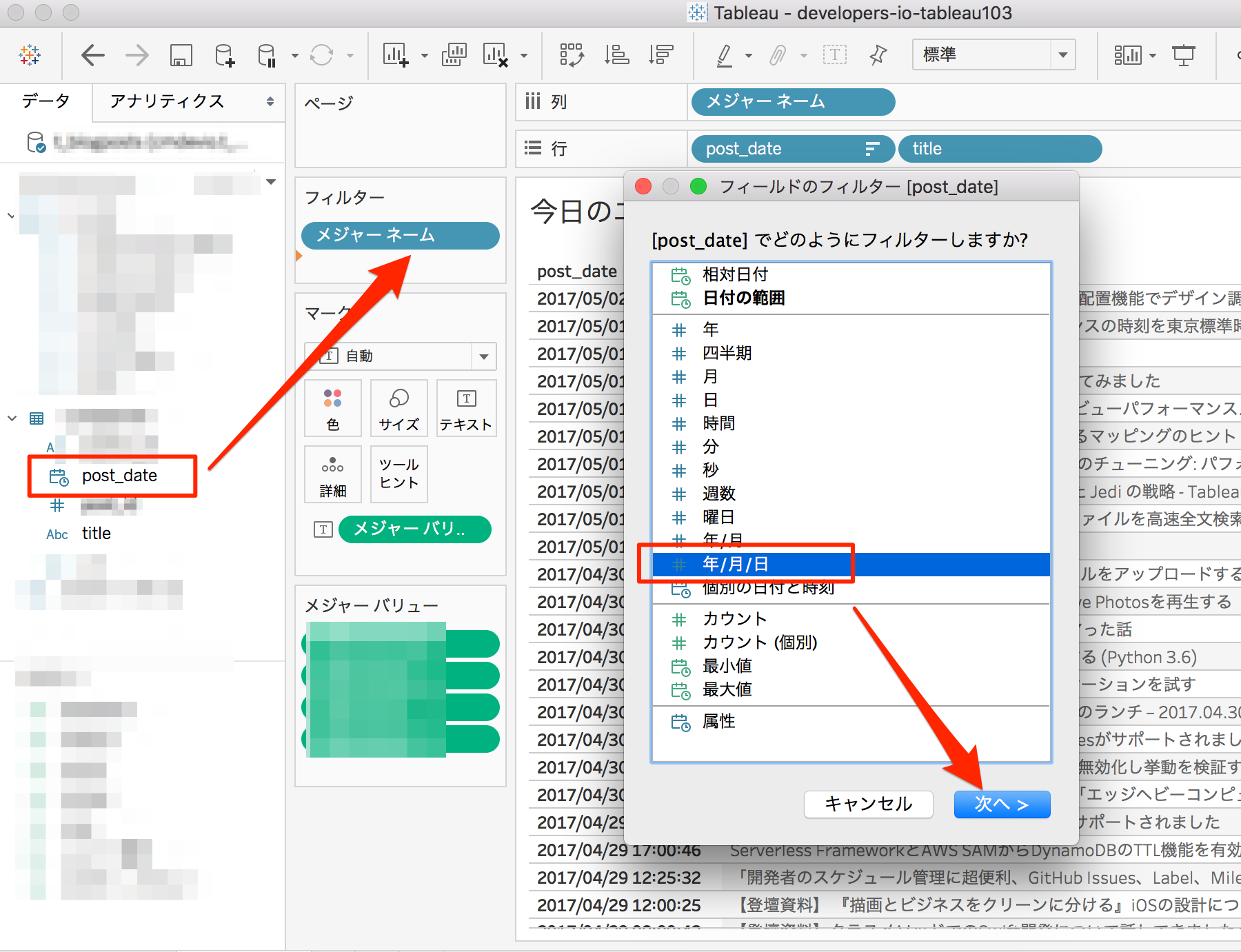Image resolution: width=1241 pixels, height=952 pixels.
Task: Click the サイズ card in the Marks panel
Action: tap(398, 408)
